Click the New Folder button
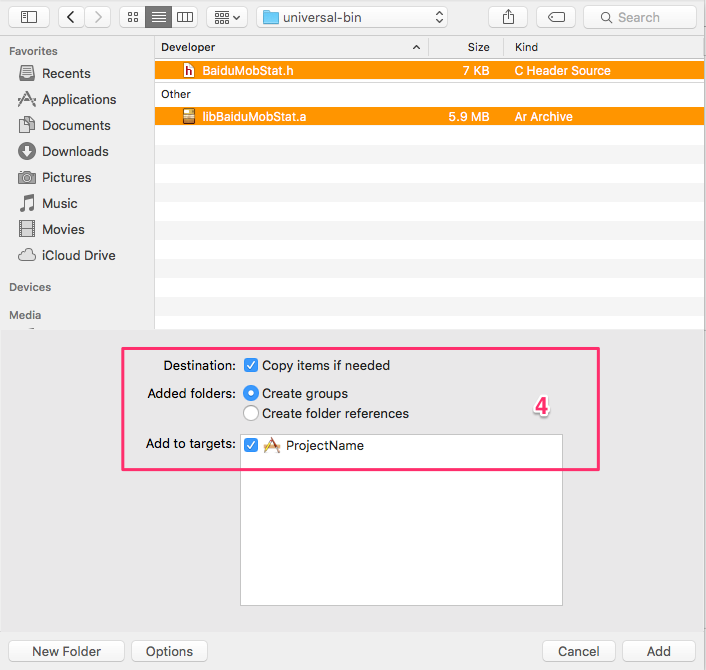706x670 pixels. pyautogui.click(x=66, y=651)
